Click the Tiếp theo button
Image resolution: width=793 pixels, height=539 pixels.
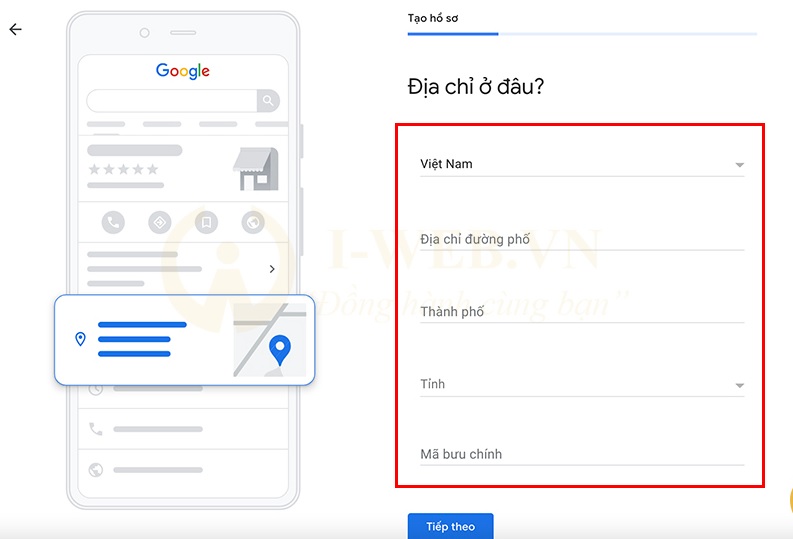(x=451, y=526)
